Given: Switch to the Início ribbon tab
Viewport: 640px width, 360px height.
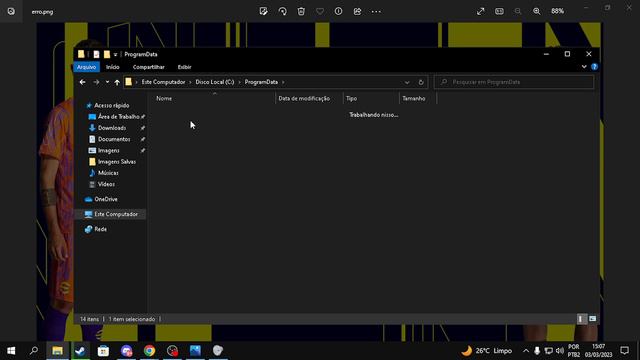Looking at the screenshot, I should tap(113, 67).
